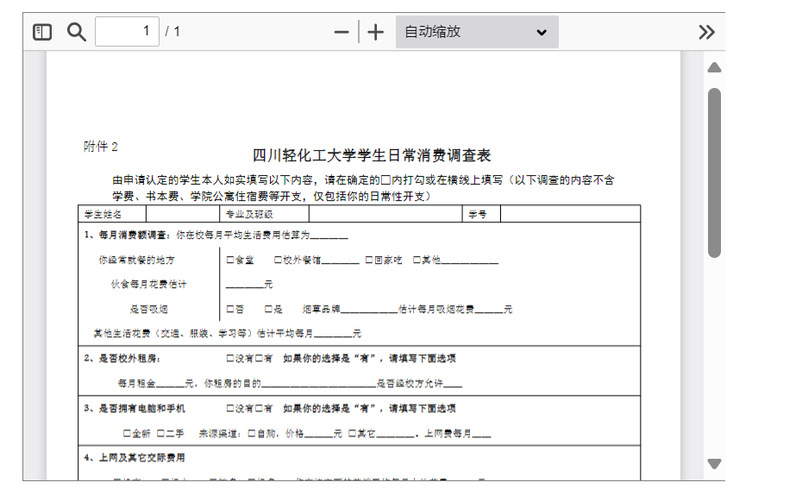Zoom in with the plus button
This screenshot has width=799, height=495.
[x=376, y=32]
